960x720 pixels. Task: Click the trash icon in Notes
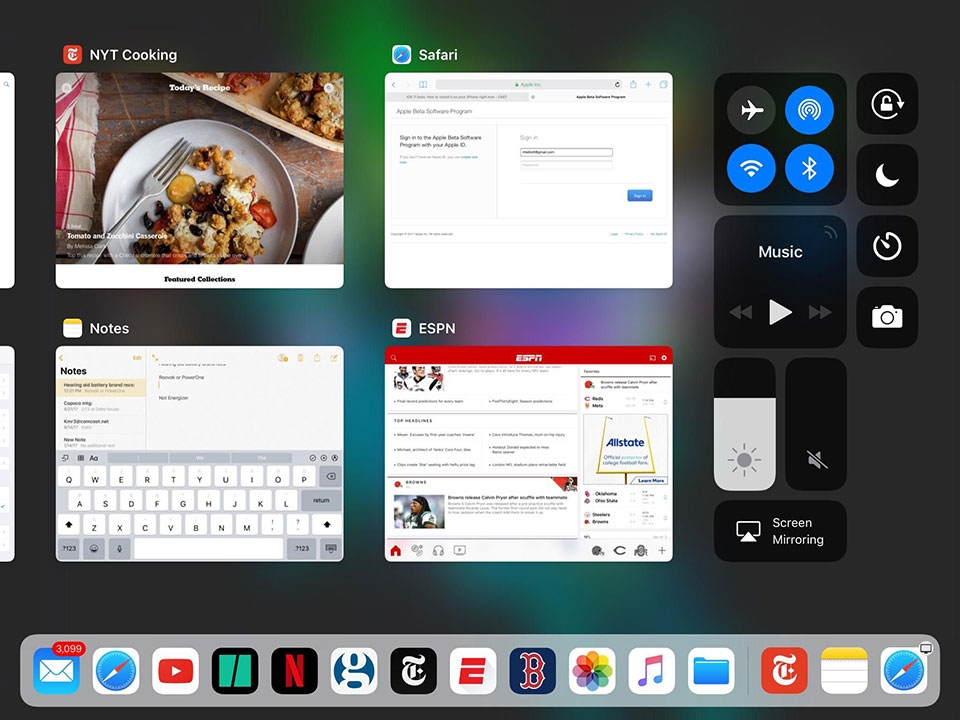coord(300,358)
